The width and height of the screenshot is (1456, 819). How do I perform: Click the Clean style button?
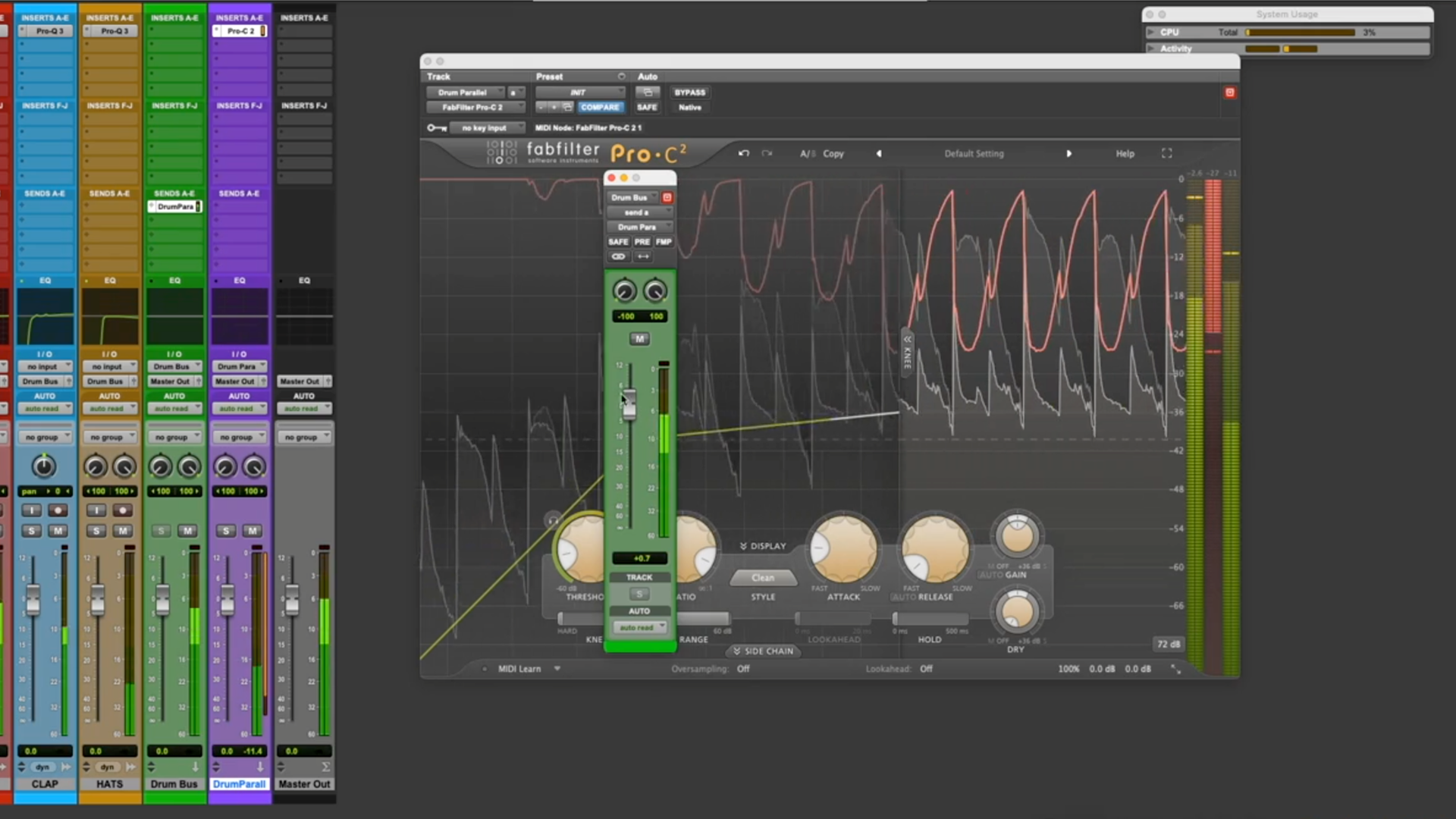[x=763, y=578]
